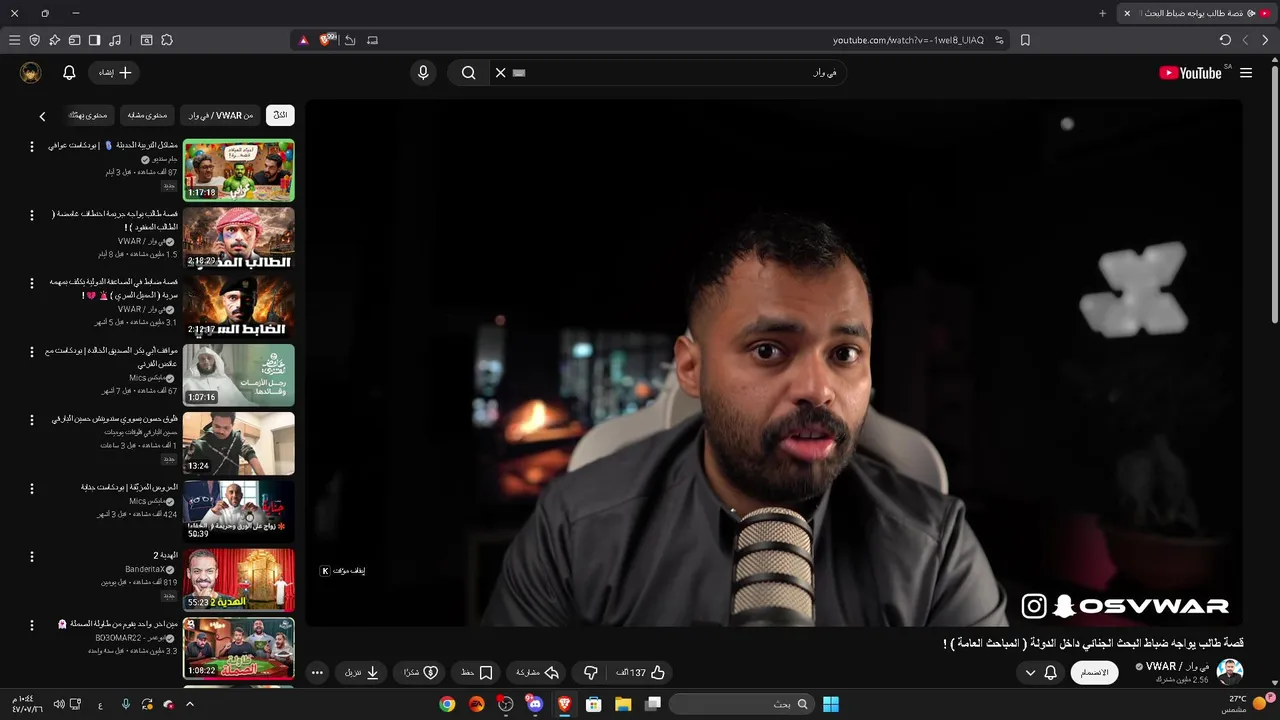
Task: Dislike the video
Action: pos(590,673)
